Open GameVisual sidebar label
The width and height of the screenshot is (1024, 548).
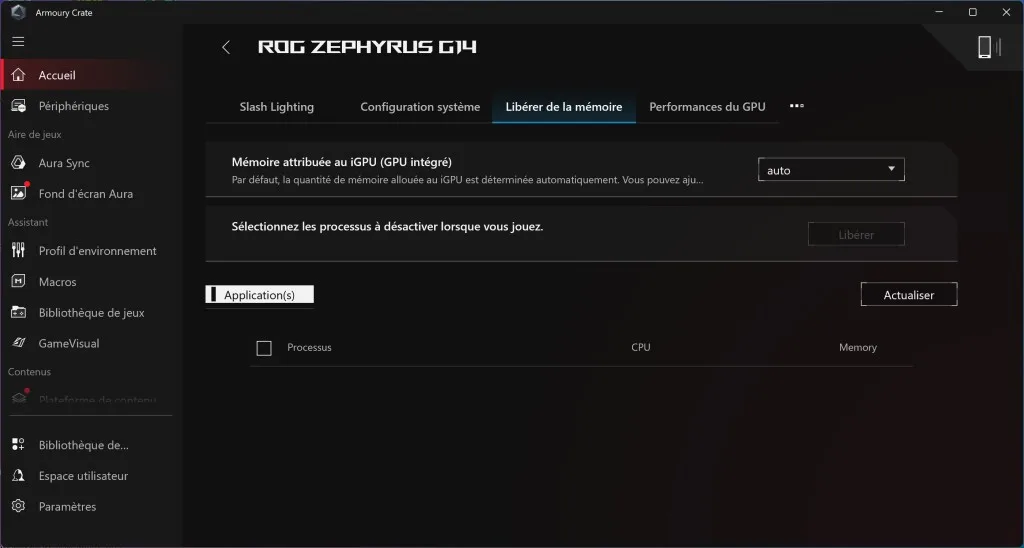[69, 344]
